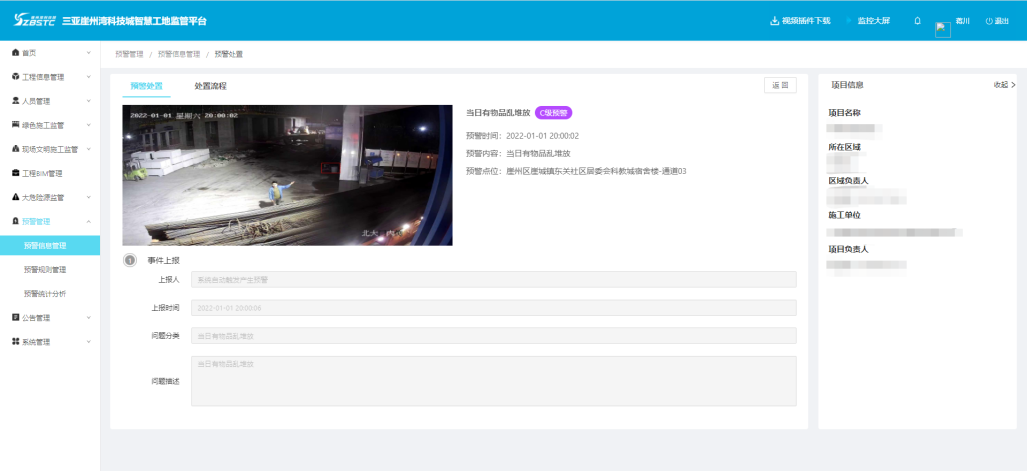Click the 视频插件下载 download icon
This screenshot has height=471, width=1027.
coord(774,21)
